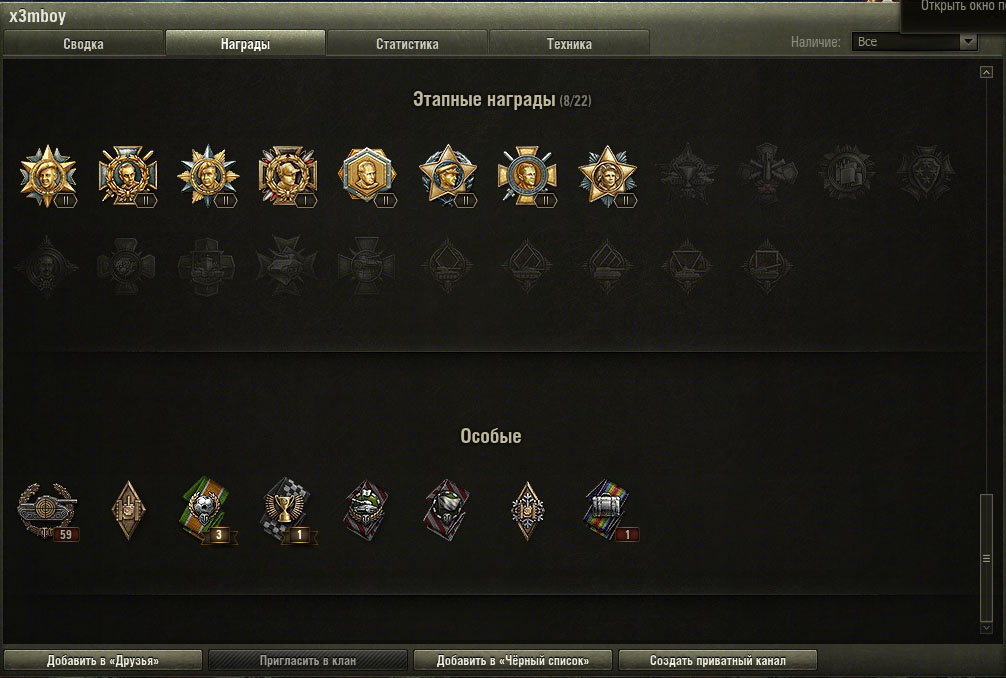Image resolution: width=1006 pixels, height=678 pixels.
Task: Click the trophy medal with checkered flag
Action: [x=287, y=511]
